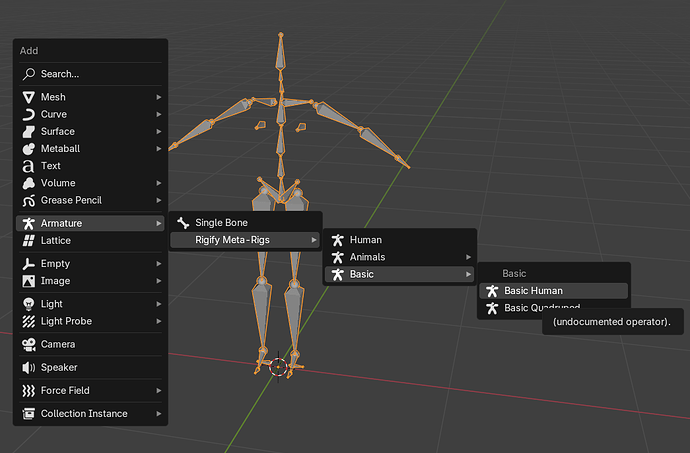Open the Animals meta-rig submenu
690x453 pixels.
pyautogui.click(x=400, y=257)
